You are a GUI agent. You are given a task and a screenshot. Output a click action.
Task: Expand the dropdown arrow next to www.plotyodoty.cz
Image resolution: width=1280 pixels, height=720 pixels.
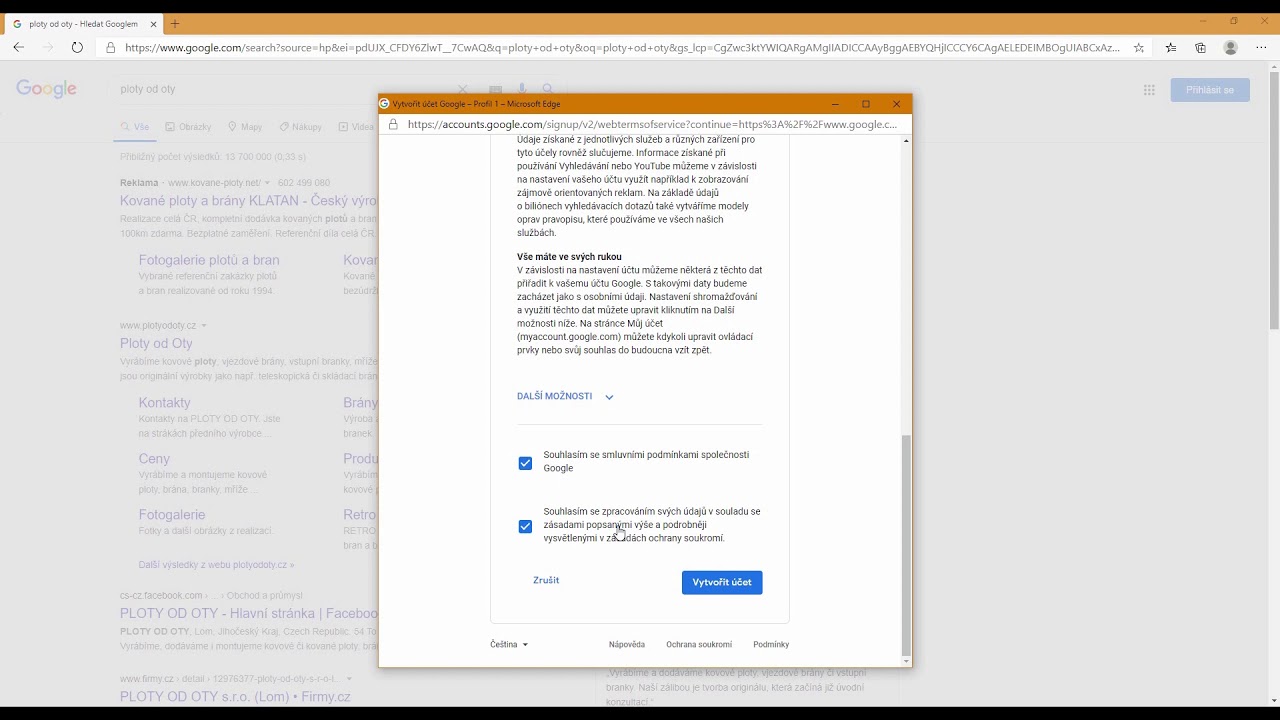coord(204,326)
